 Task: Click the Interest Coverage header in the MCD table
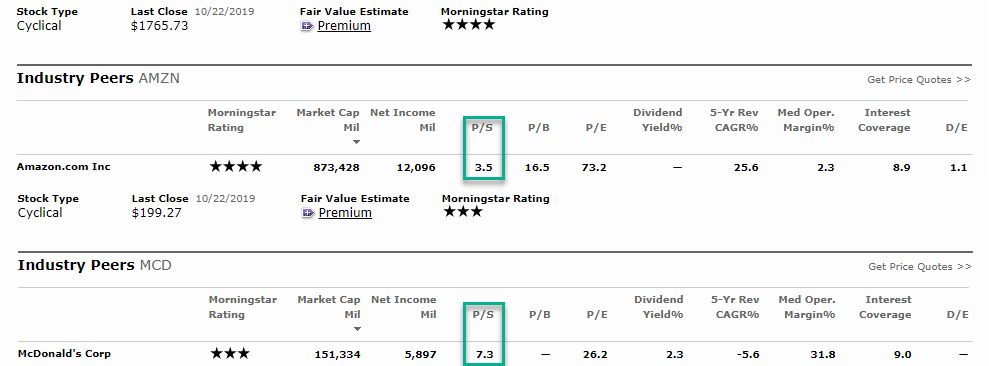(x=888, y=307)
